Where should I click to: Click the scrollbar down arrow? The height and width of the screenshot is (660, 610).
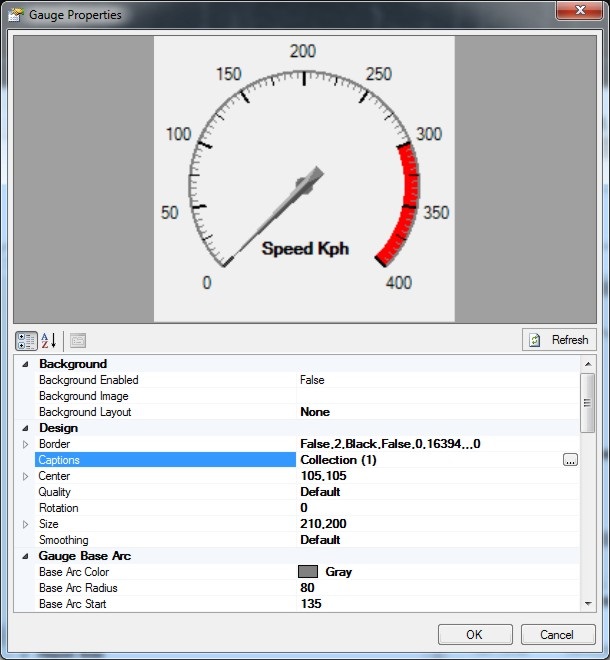pos(588,603)
